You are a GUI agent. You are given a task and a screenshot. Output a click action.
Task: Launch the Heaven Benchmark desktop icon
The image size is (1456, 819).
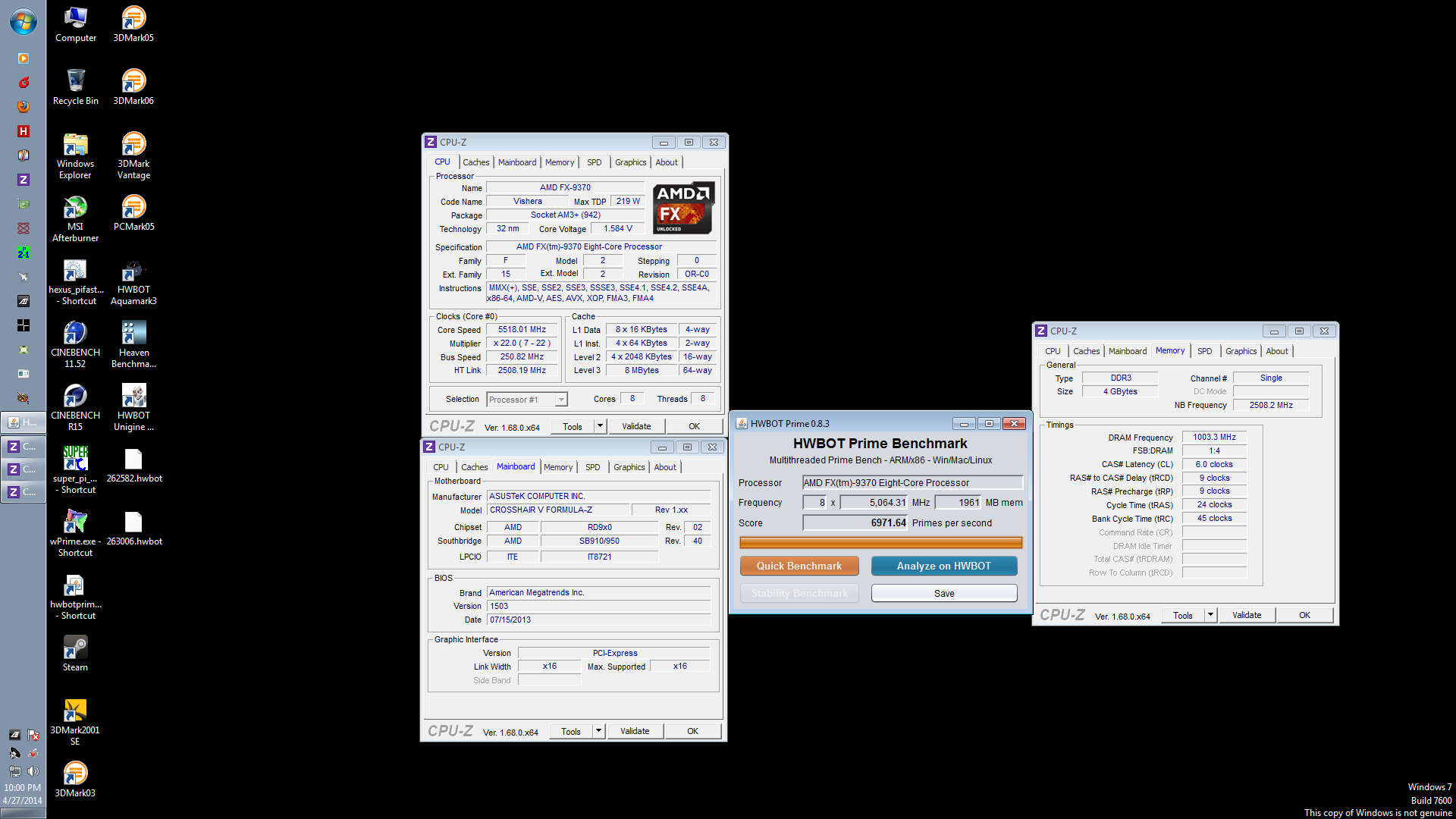[x=133, y=344]
